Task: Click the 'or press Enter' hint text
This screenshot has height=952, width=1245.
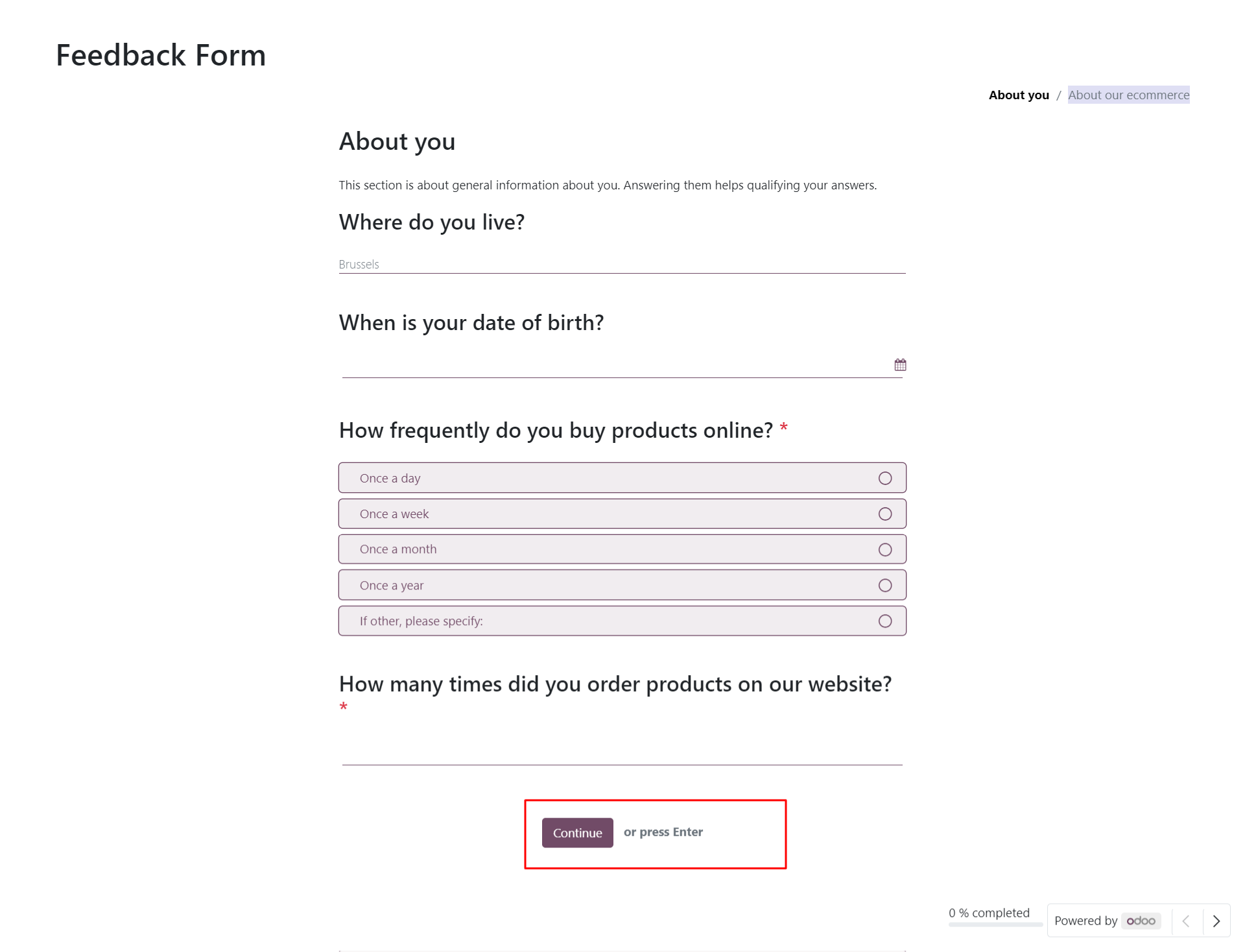Action: [663, 832]
